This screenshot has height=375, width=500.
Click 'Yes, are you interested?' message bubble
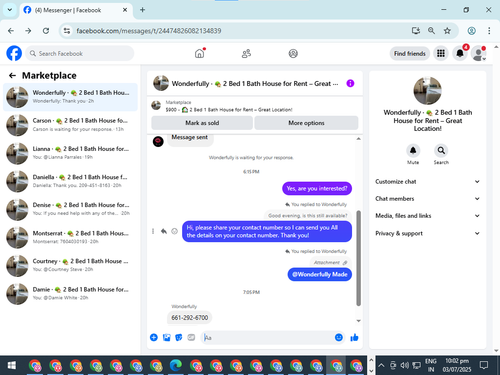317,189
